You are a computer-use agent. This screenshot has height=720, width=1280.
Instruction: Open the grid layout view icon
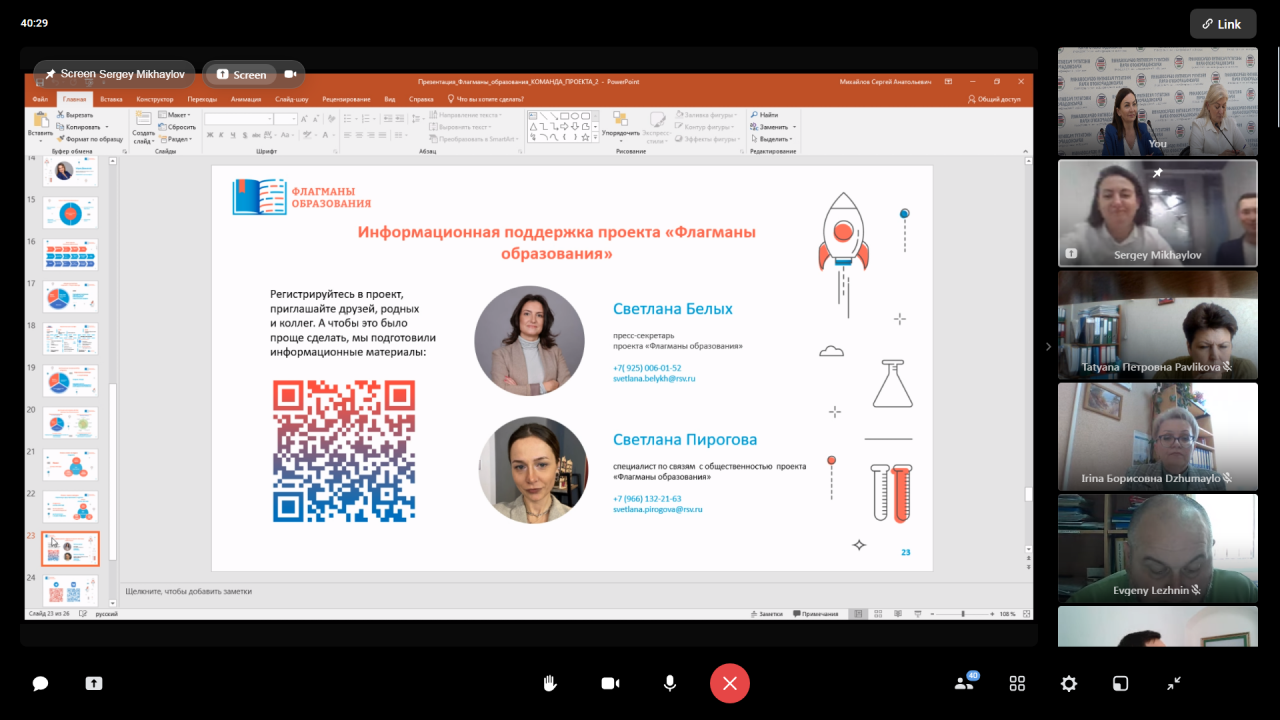pos(1017,684)
